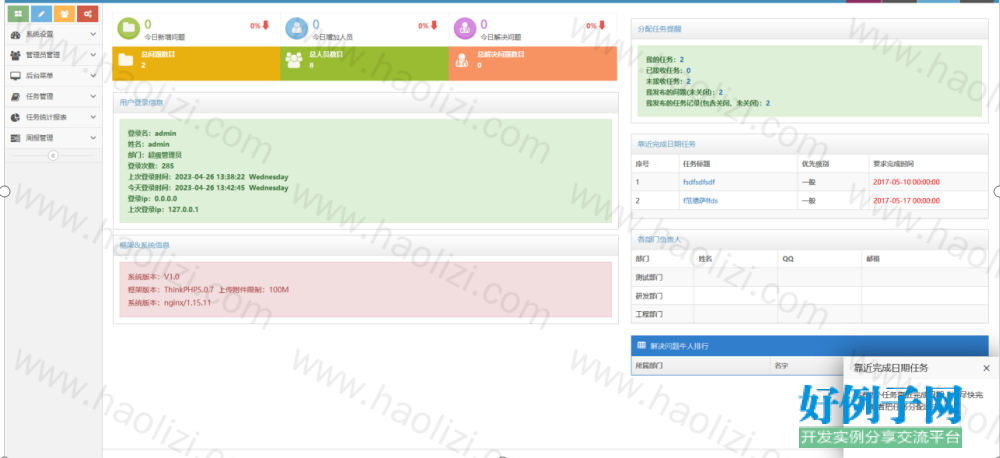The image size is (1000, 458).
Task: Click the icon in the orange 总解决问题数目 tile
Action: [462, 60]
